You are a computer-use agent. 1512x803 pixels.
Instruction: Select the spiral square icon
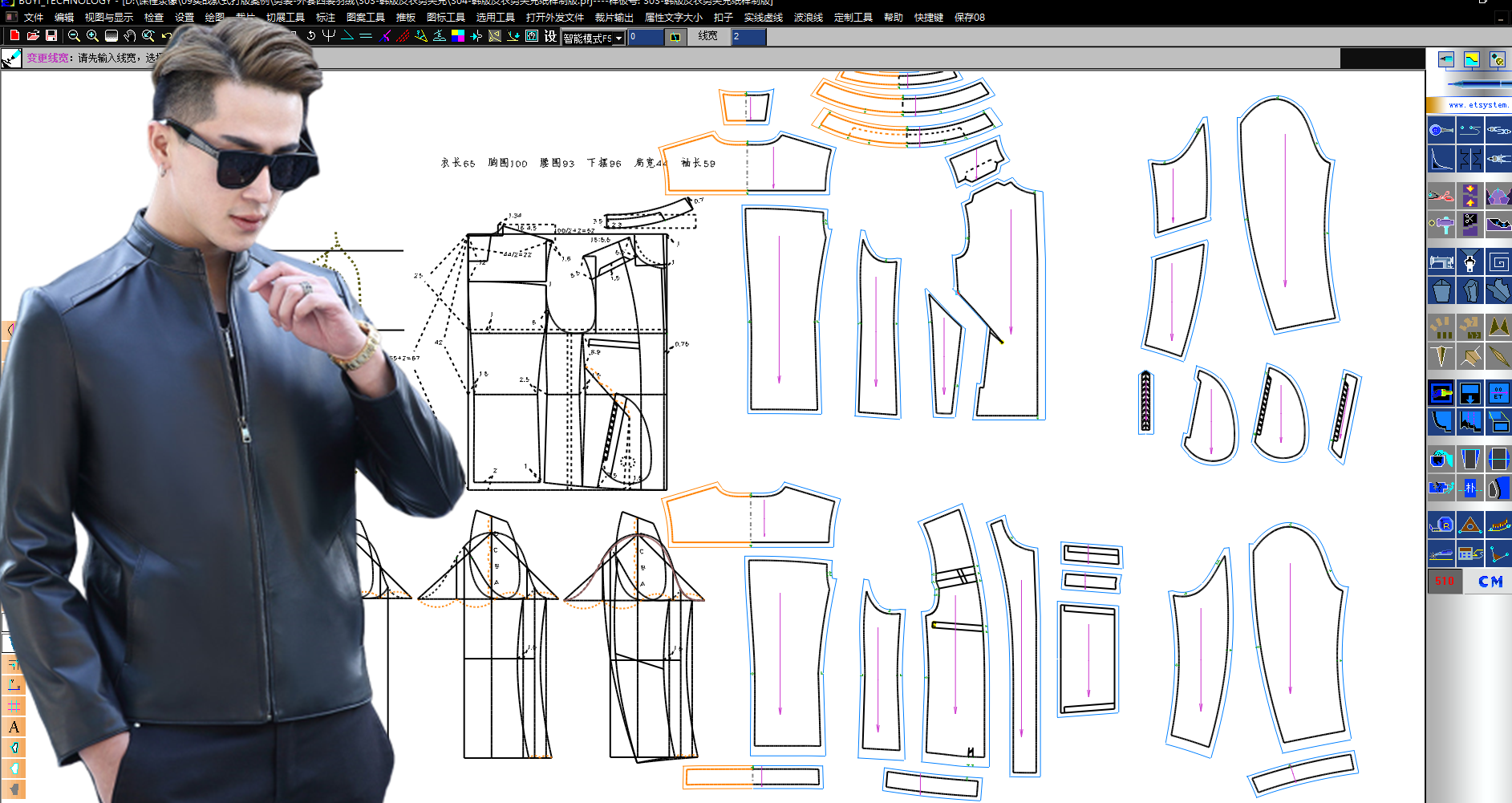tap(1498, 262)
